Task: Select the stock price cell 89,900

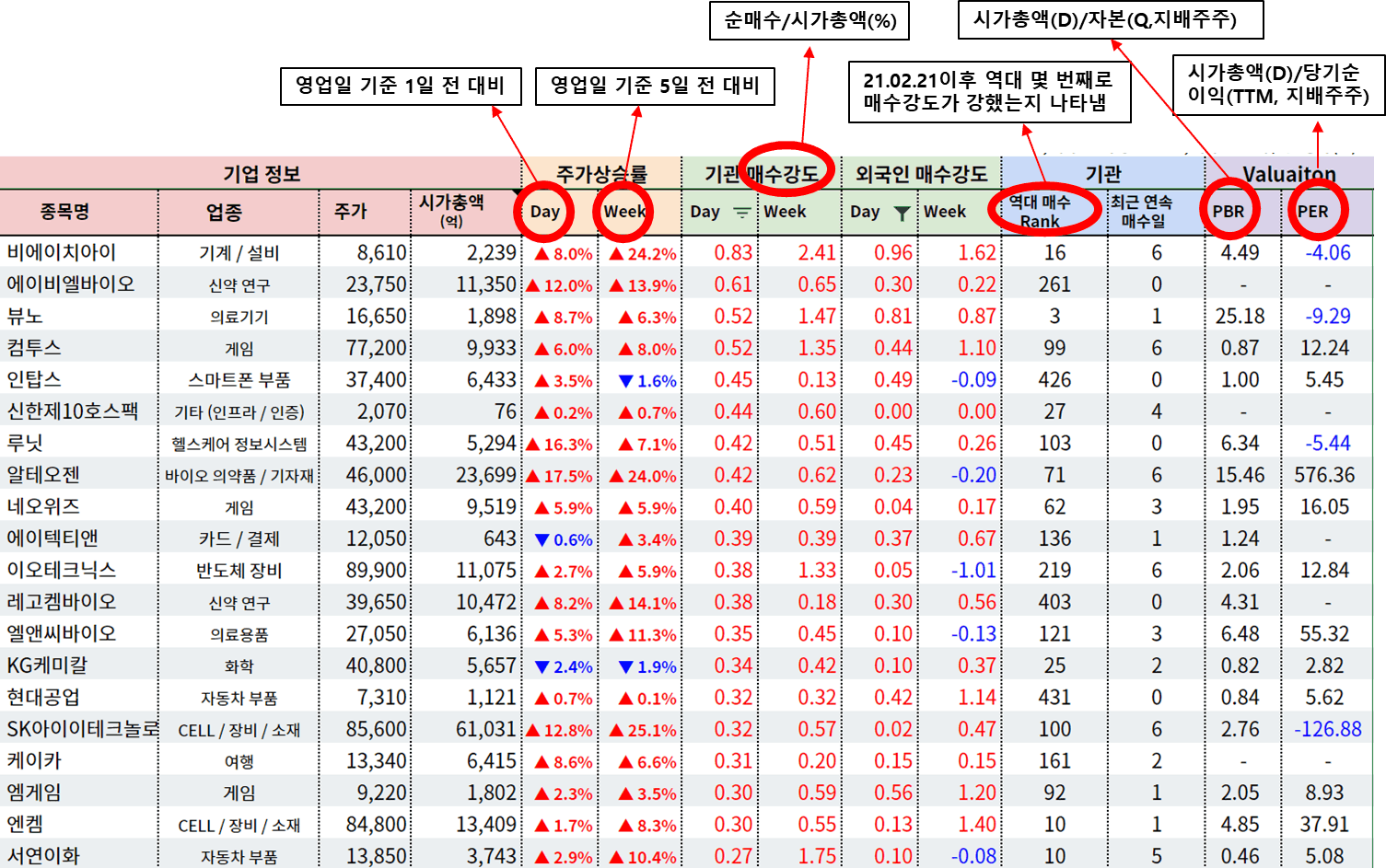Action: (x=376, y=570)
